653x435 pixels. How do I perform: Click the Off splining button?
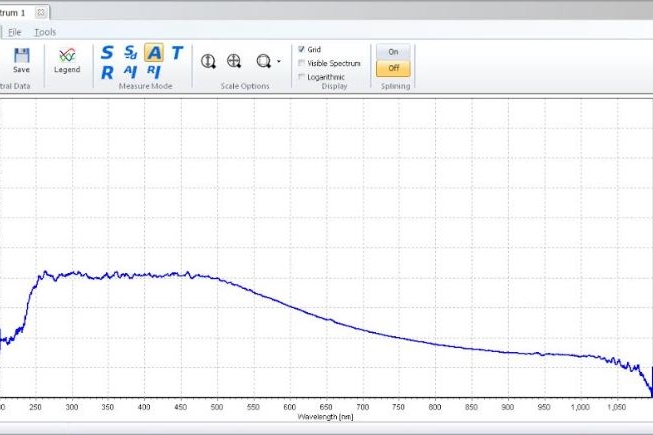pos(393,69)
